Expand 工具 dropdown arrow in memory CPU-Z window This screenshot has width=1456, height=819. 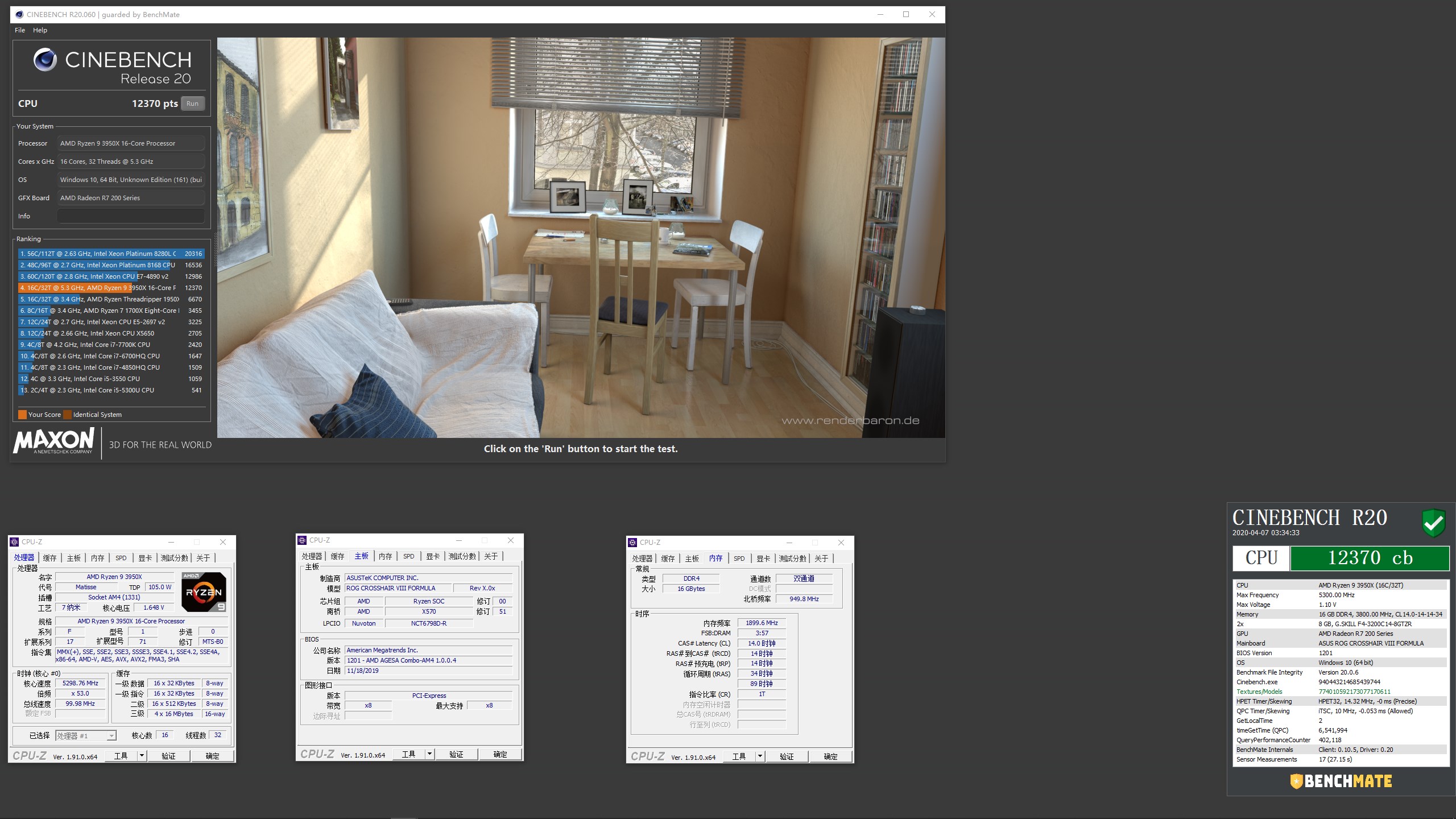pos(760,756)
